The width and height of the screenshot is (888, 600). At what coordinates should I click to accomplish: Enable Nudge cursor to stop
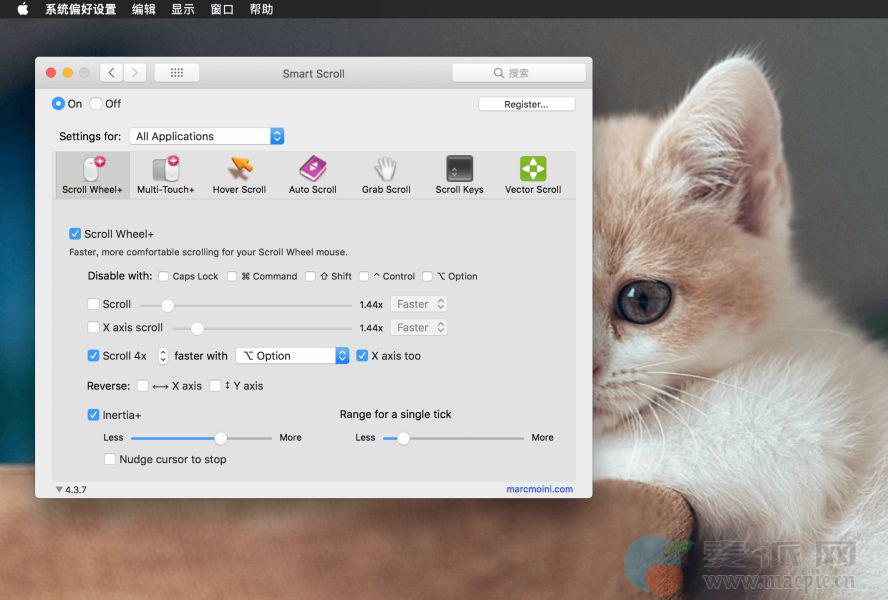(x=111, y=460)
